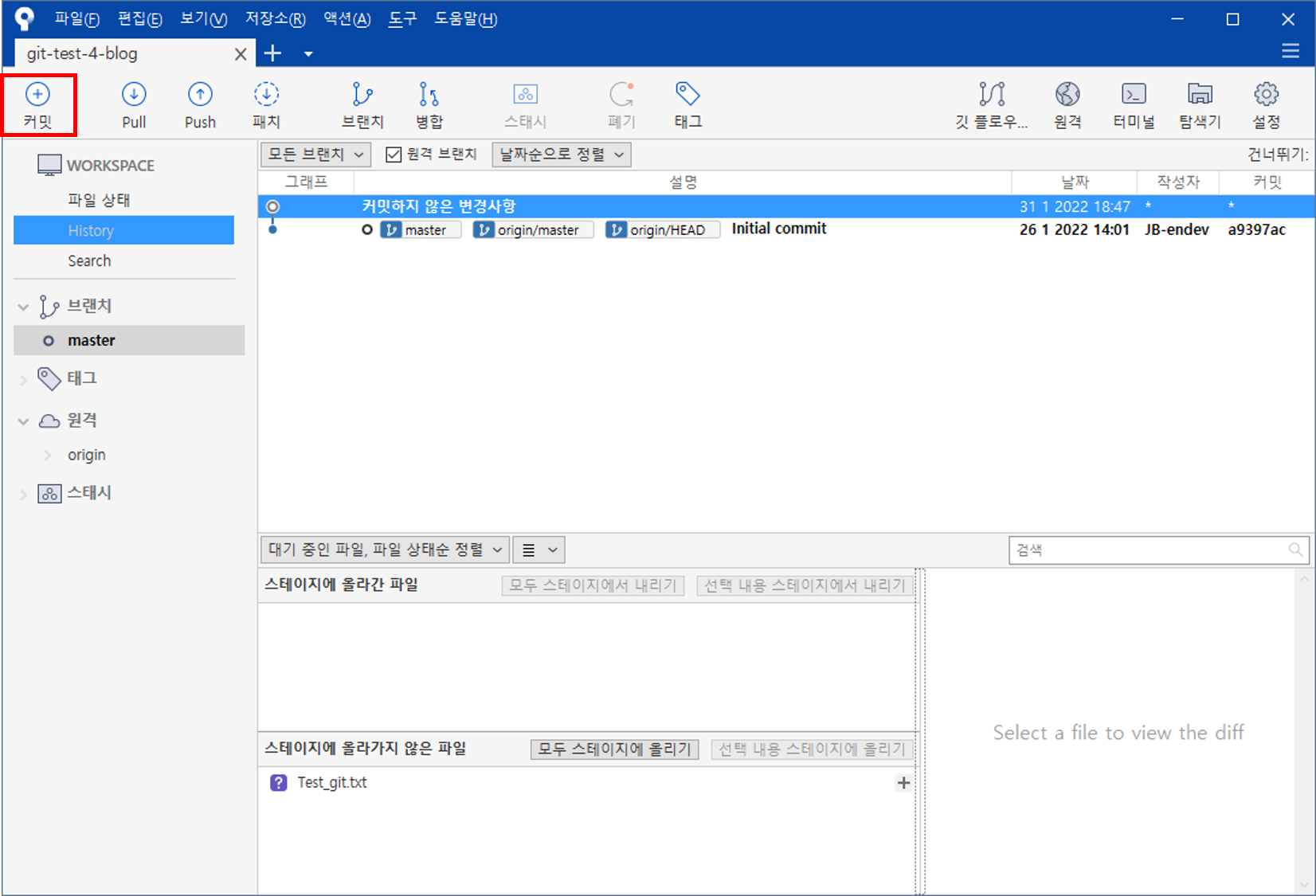The height and width of the screenshot is (896, 1316).
Task: Stage Test_git.txt with its plus icon
Action: 903,783
